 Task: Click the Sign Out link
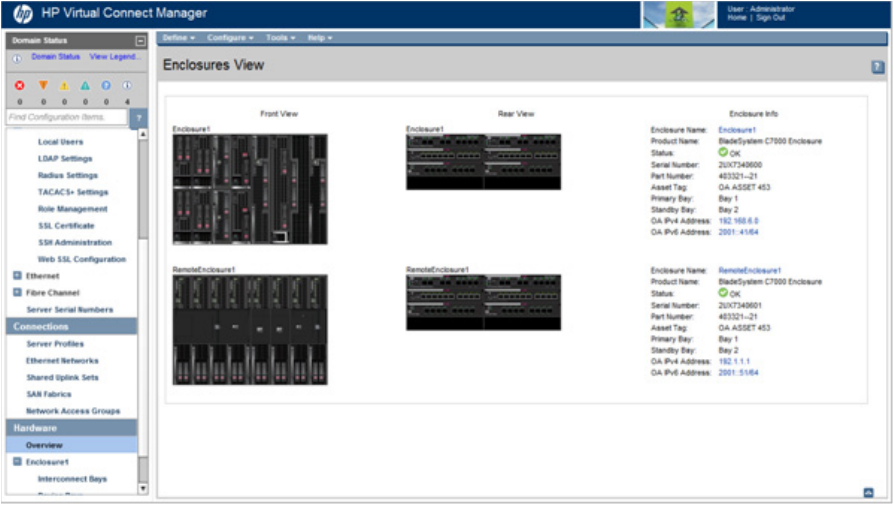771,18
